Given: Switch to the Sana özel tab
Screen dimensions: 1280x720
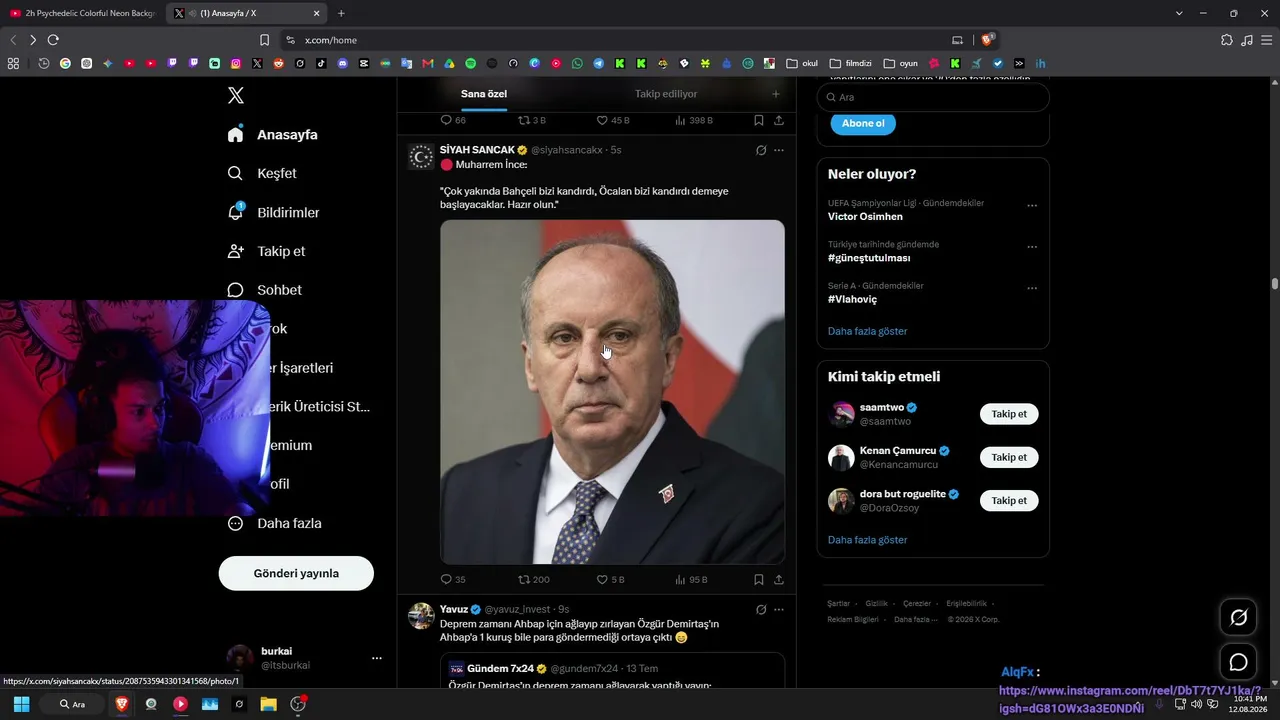Looking at the screenshot, I should tap(484, 94).
